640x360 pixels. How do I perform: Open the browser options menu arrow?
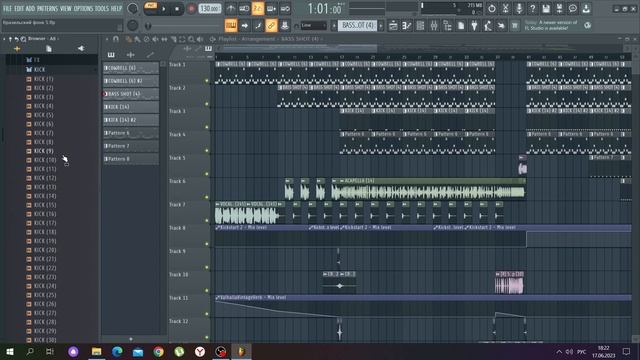pyautogui.click(x=4, y=39)
